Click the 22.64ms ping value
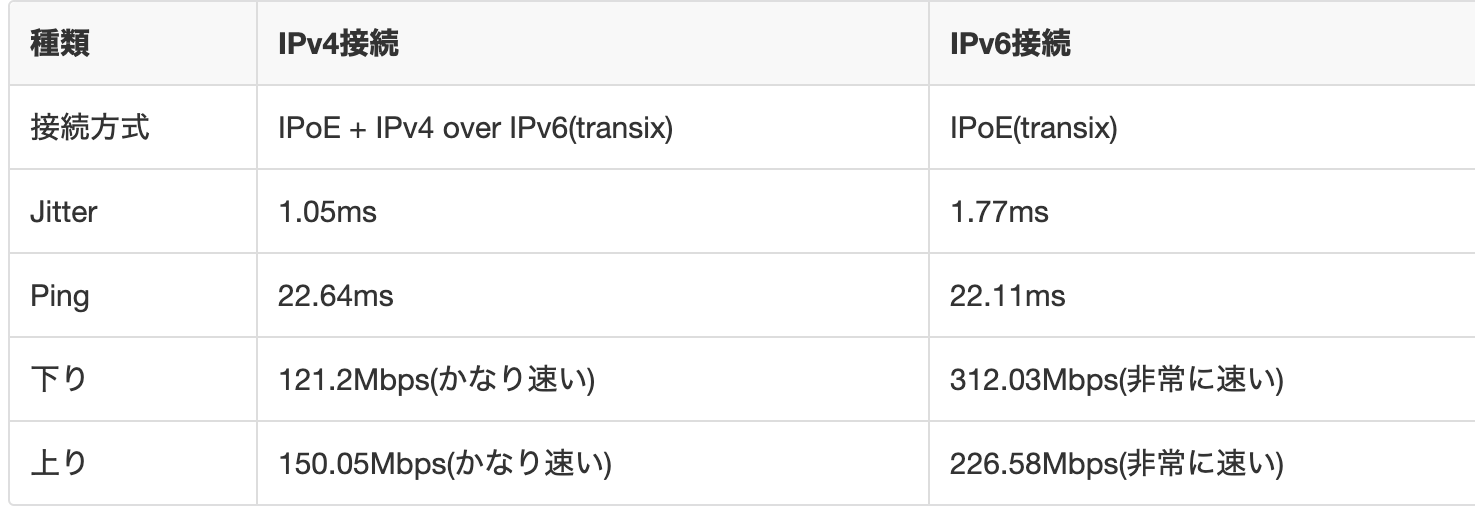 (336, 296)
